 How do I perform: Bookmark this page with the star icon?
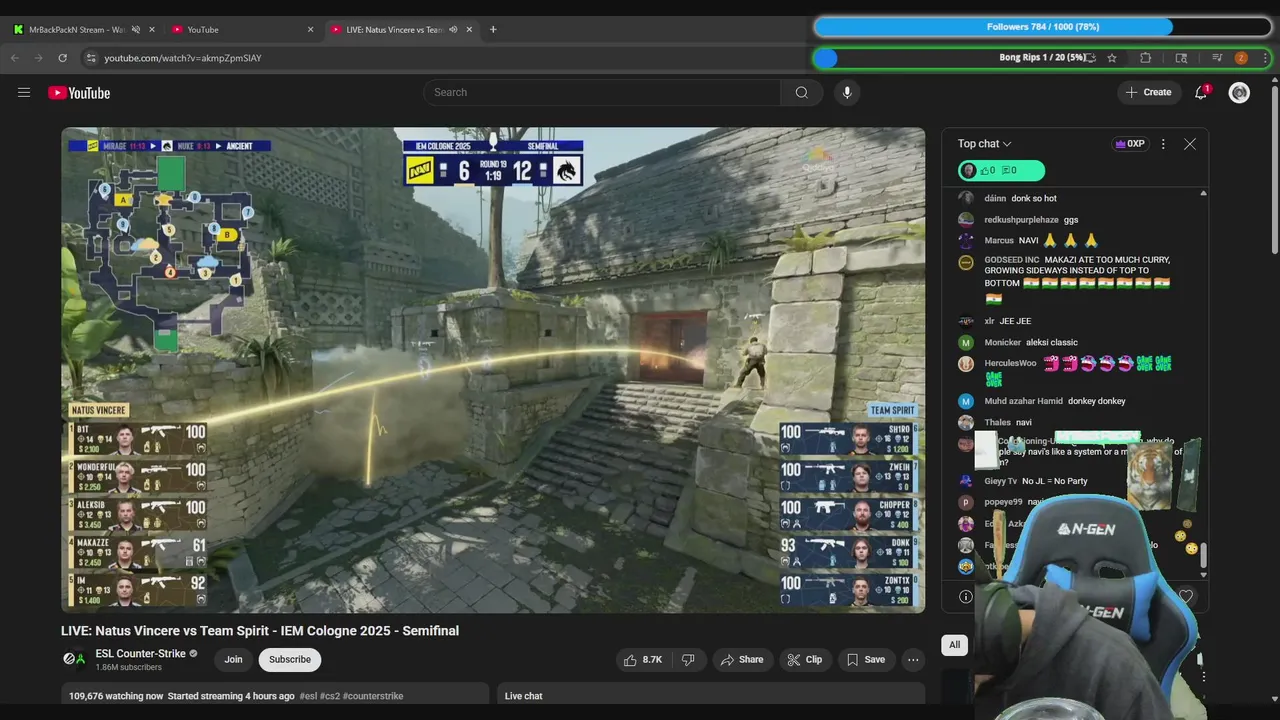click(1112, 58)
